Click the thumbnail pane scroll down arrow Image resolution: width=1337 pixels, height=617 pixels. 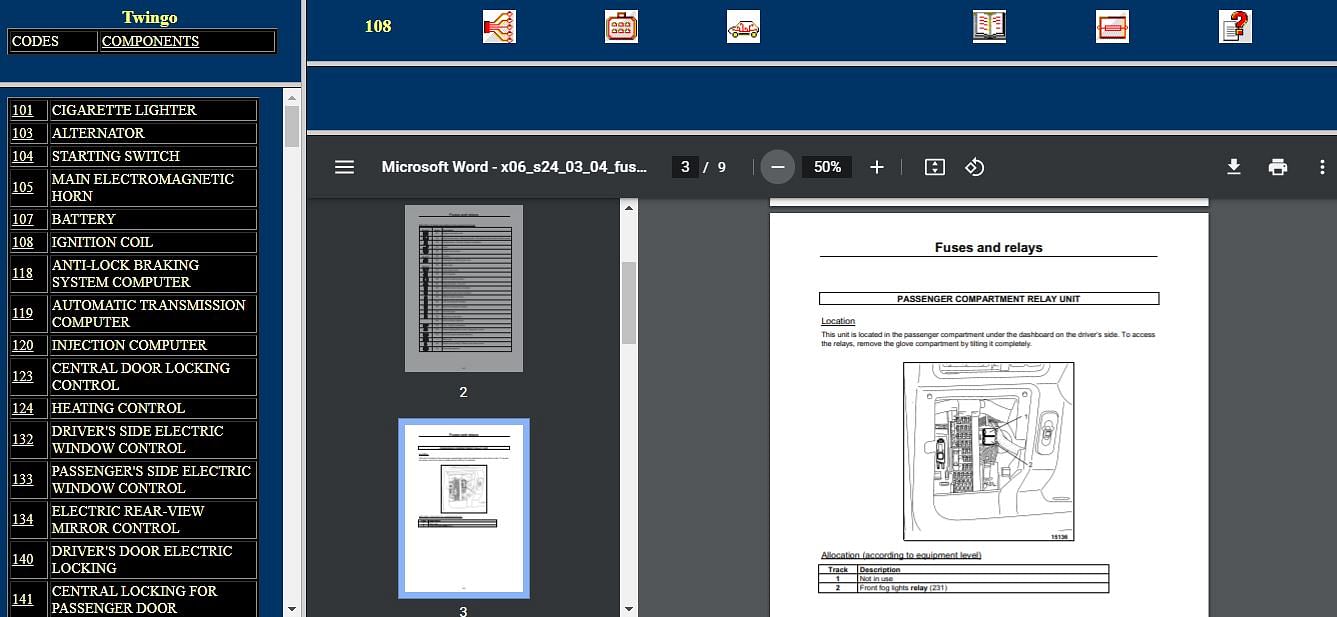click(x=629, y=608)
